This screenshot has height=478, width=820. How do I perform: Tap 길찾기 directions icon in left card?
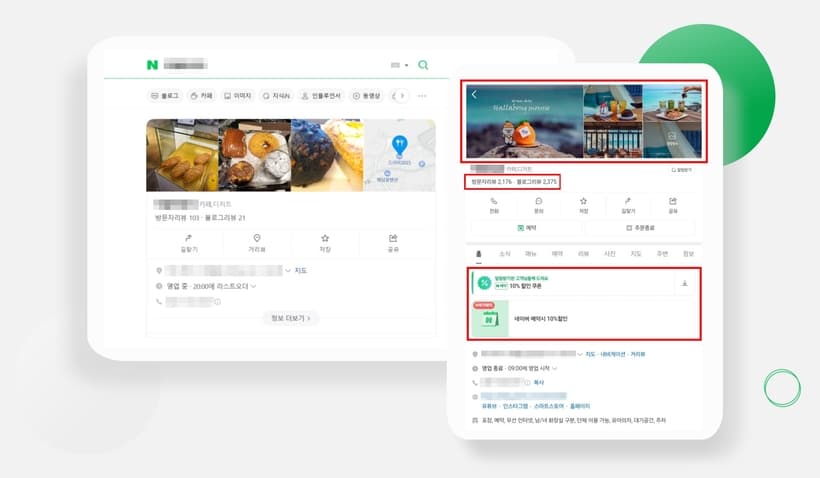186,242
